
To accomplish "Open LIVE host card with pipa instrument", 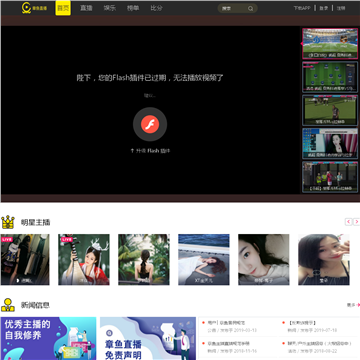I will click(84, 260).
